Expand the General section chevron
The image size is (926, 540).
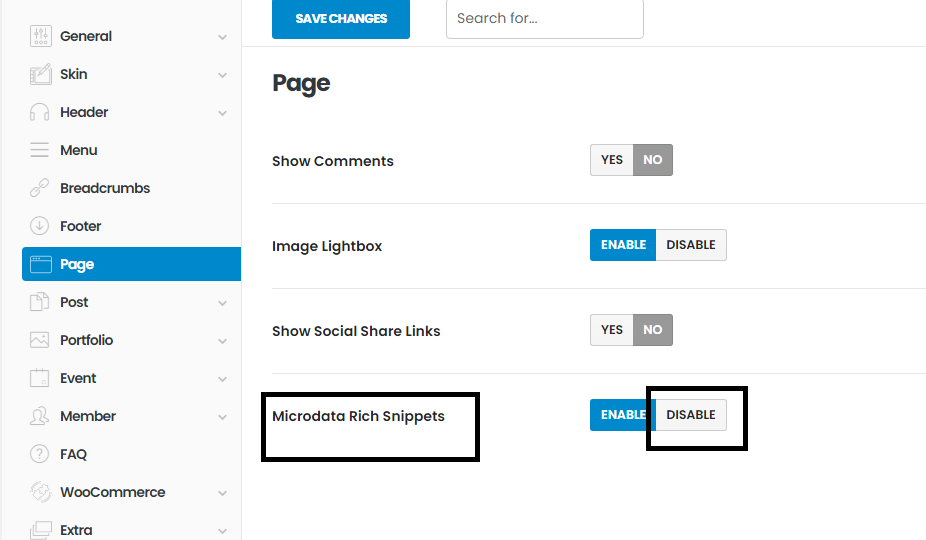[222, 37]
